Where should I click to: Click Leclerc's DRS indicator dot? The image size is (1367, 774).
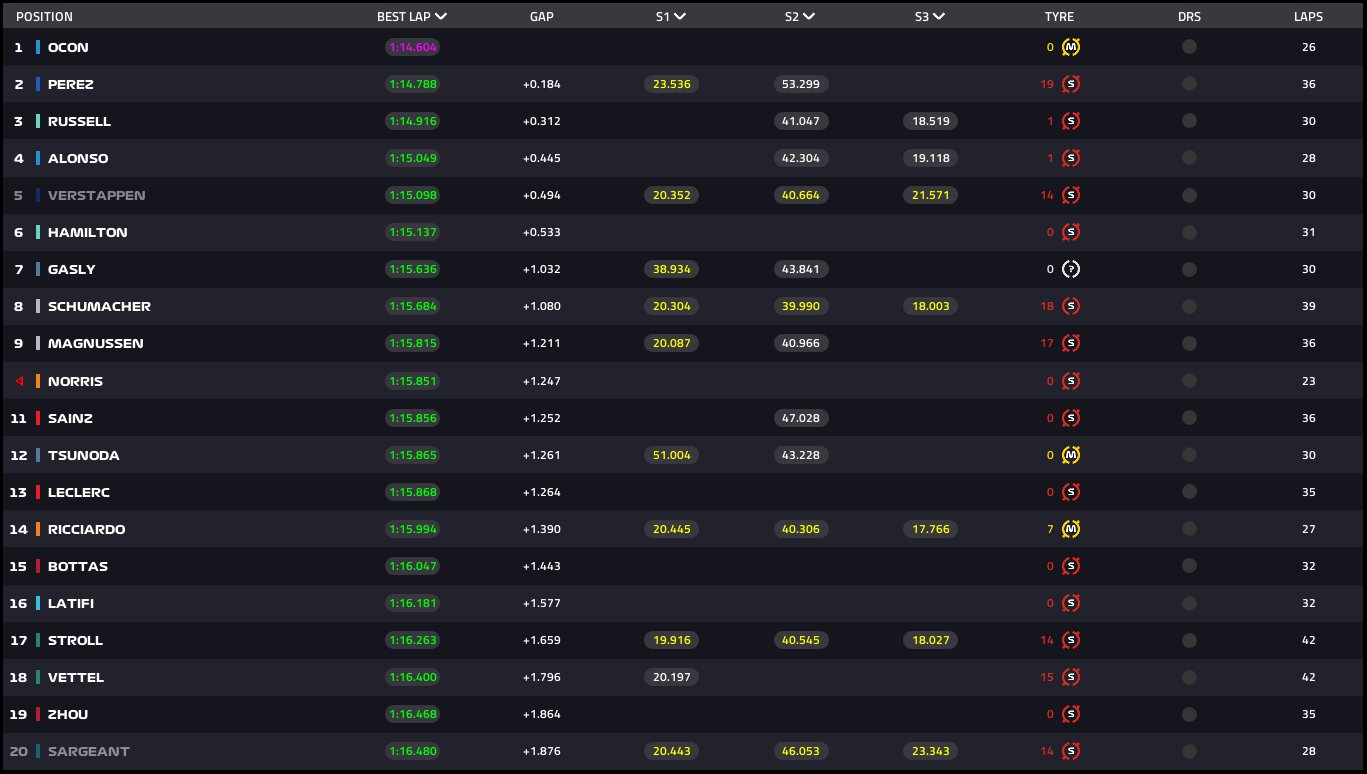[x=1189, y=492]
